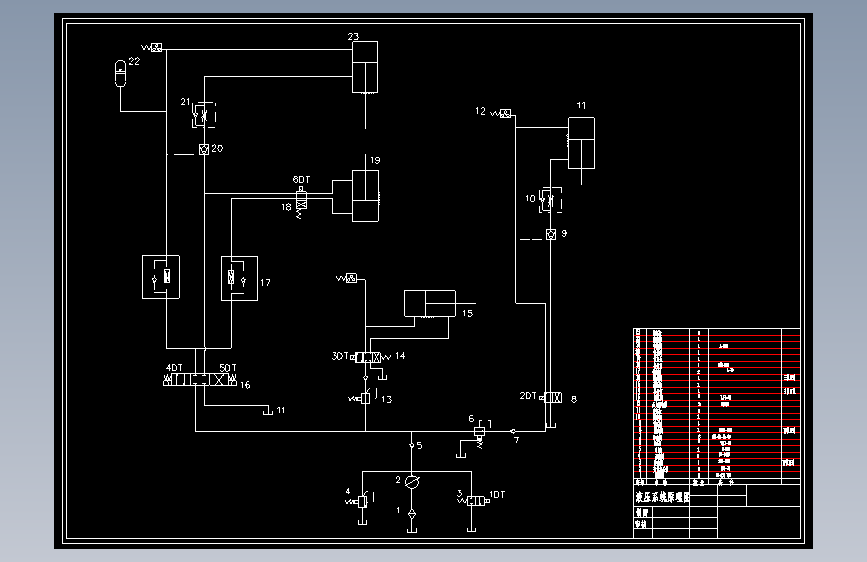The width and height of the screenshot is (867, 562).
Task: Click the throttle valve labeled 10
Action: 550,200
